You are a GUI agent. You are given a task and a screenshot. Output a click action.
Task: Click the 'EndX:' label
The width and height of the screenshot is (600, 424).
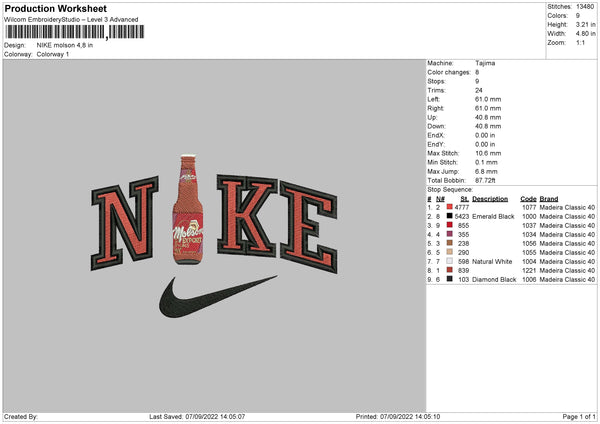point(436,135)
